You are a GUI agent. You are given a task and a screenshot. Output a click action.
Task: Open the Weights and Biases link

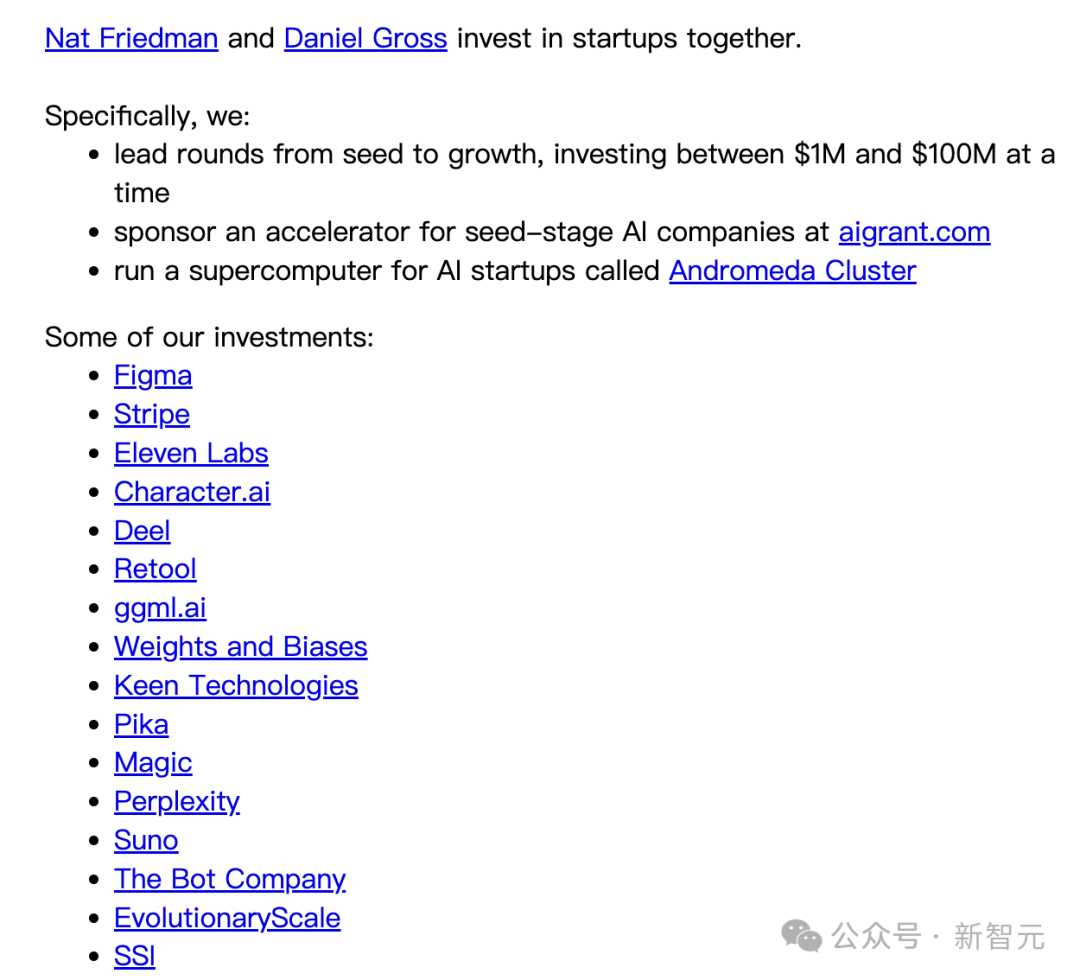[x=240, y=647]
